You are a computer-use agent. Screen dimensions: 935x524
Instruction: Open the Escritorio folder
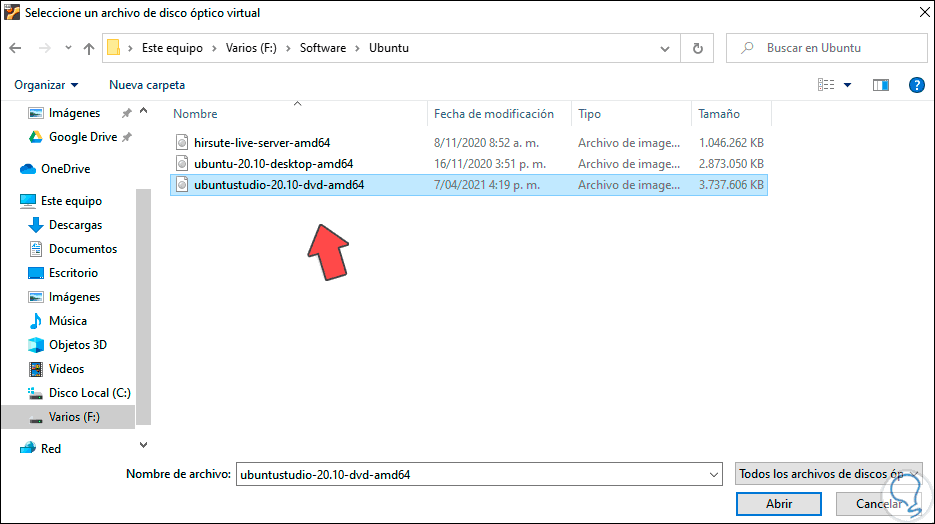point(73,273)
